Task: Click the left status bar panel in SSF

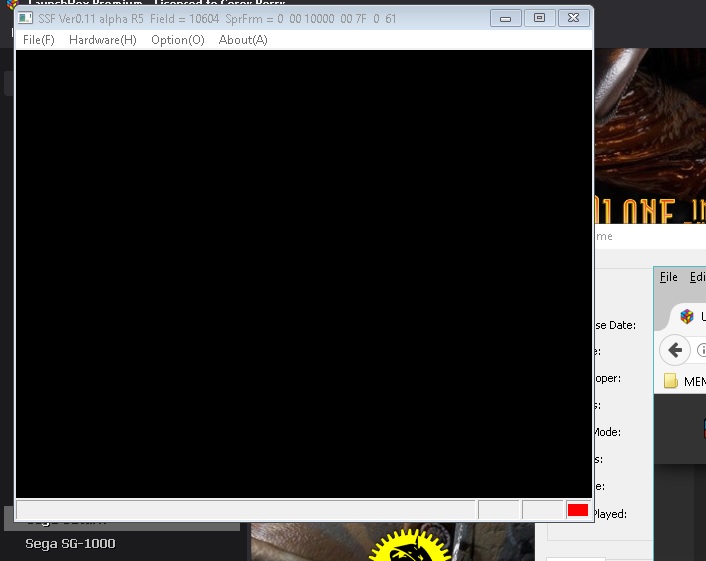Action: (x=246, y=510)
